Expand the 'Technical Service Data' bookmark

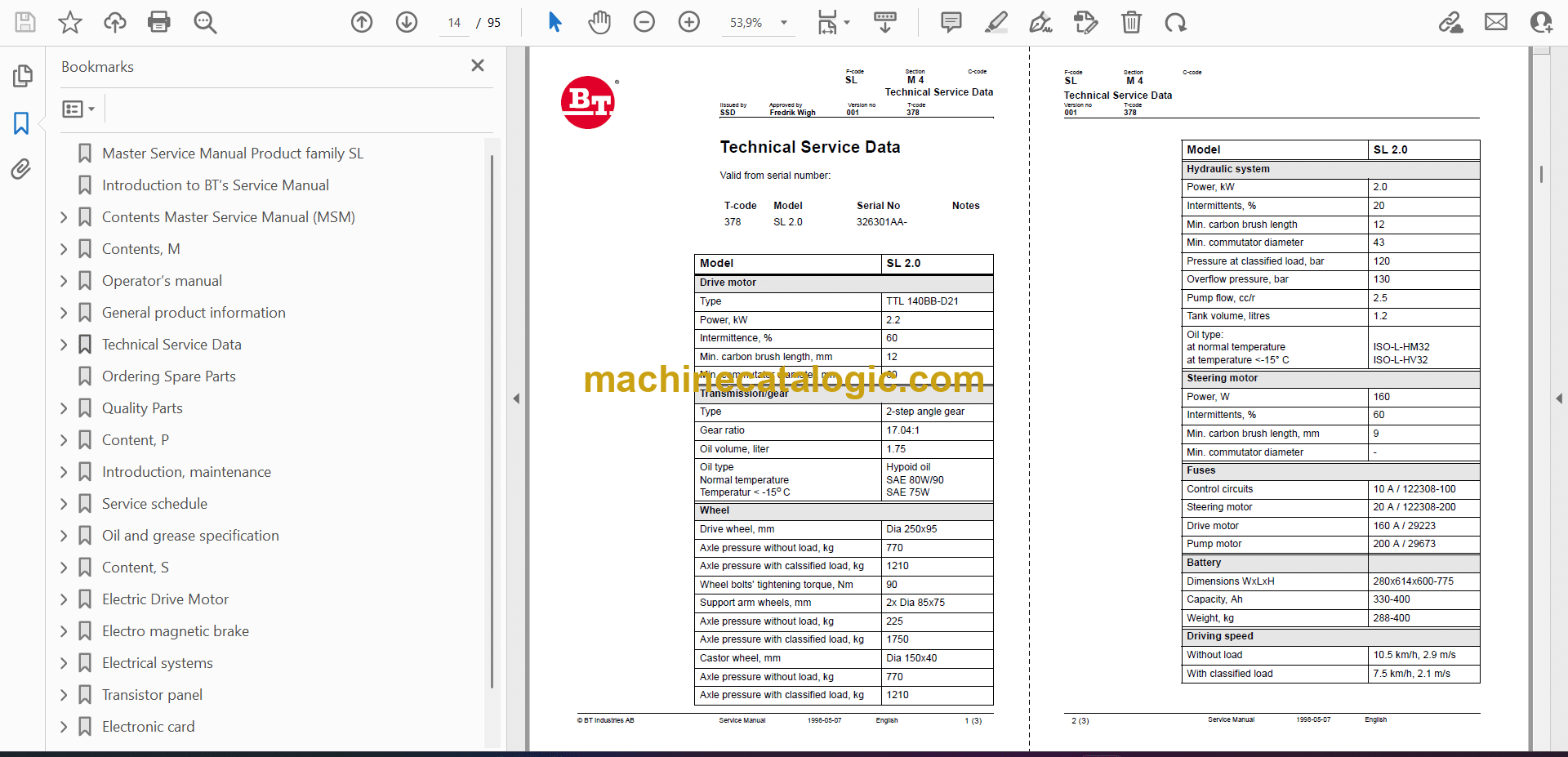[x=64, y=345]
